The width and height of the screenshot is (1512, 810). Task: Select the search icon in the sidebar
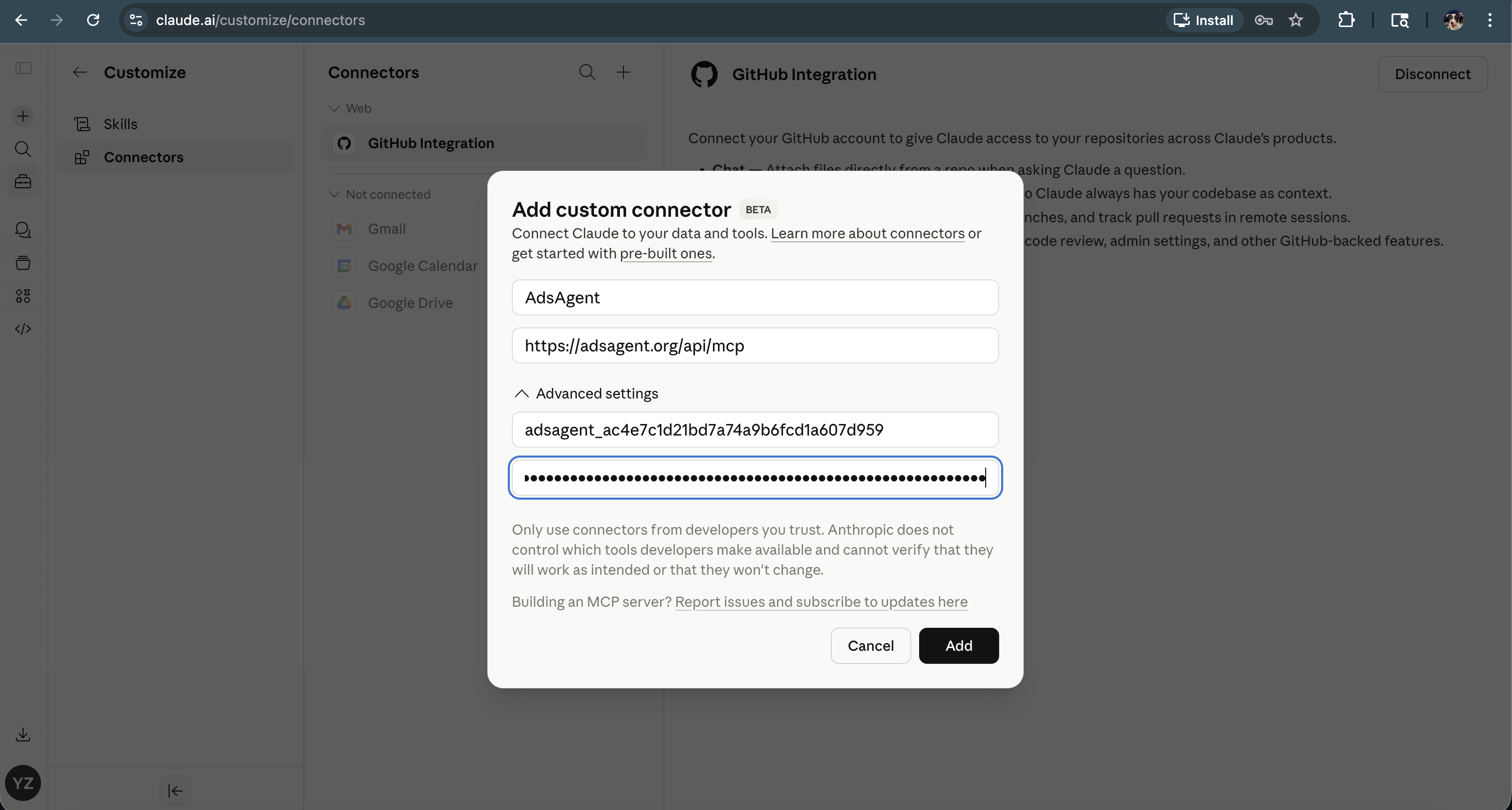pyautogui.click(x=23, y=149)
